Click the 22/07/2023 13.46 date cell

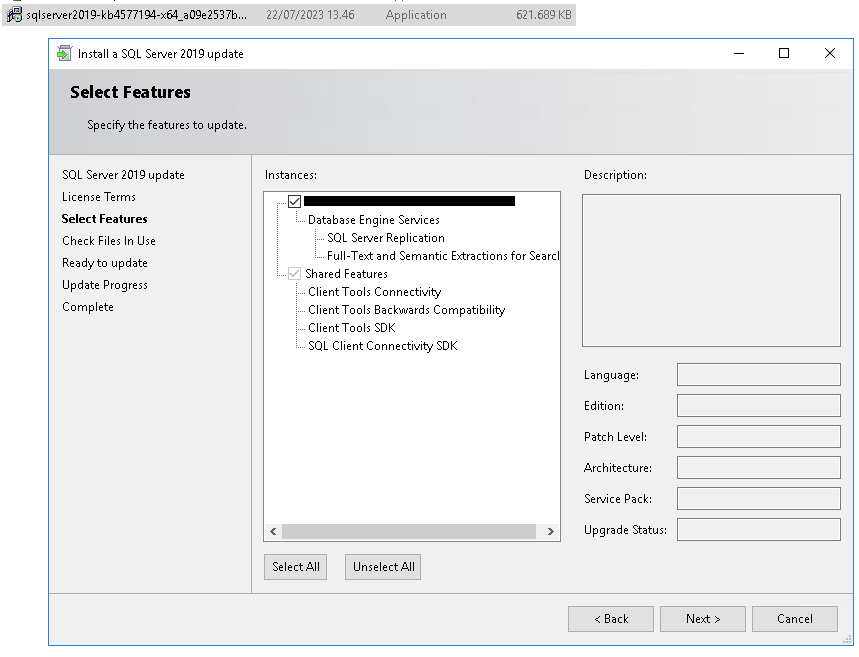310,15
